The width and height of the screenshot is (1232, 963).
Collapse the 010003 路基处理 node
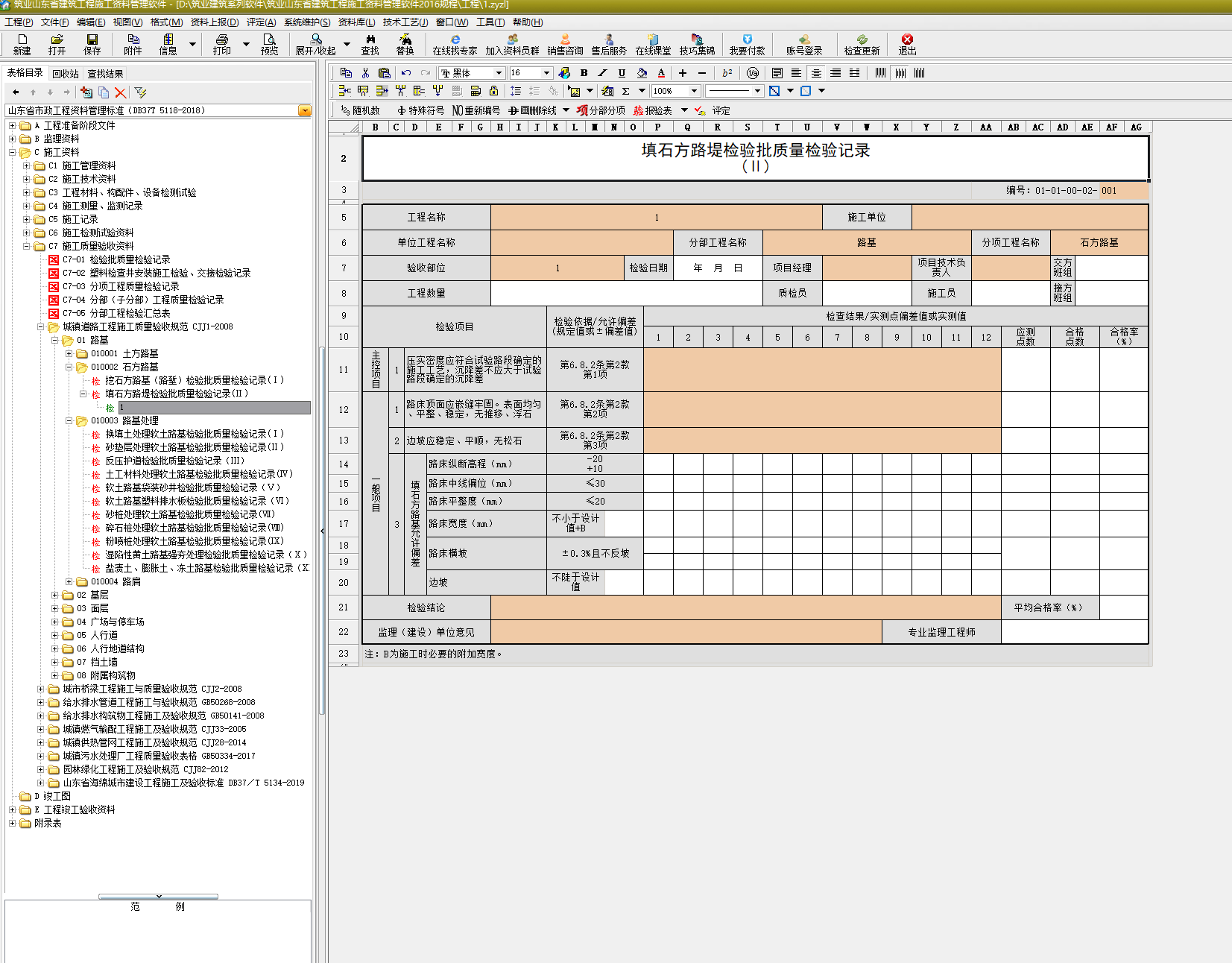pos(69,420)
